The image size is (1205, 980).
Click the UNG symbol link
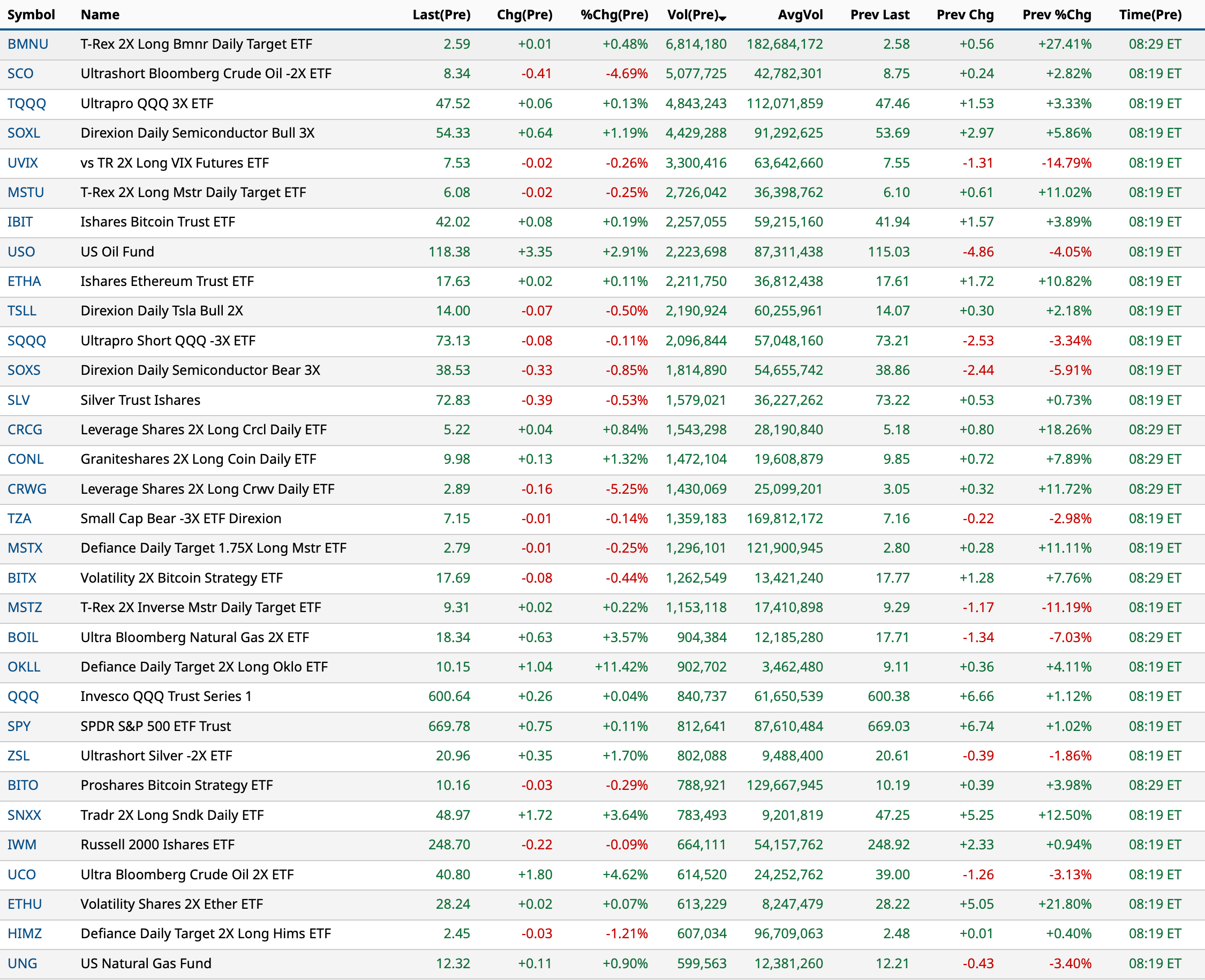coord(22,963)
